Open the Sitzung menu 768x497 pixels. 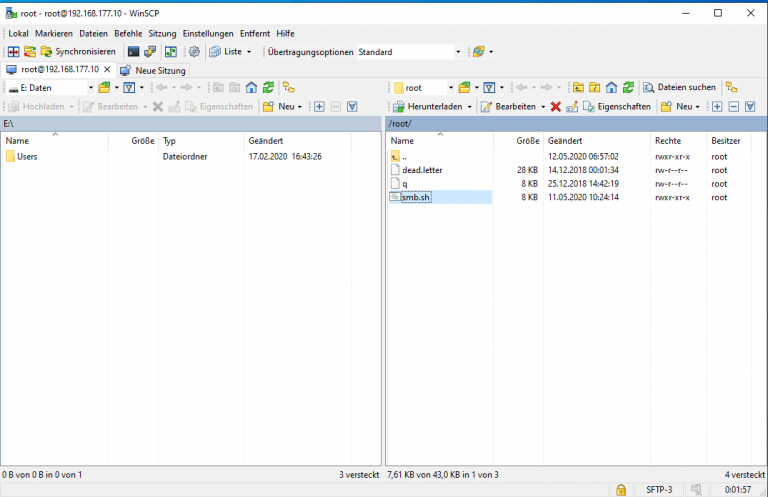[x=162, y=33]
